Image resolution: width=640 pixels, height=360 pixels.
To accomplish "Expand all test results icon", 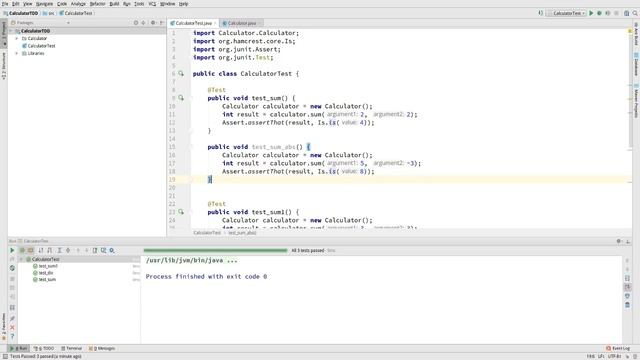I will point(59,250).
